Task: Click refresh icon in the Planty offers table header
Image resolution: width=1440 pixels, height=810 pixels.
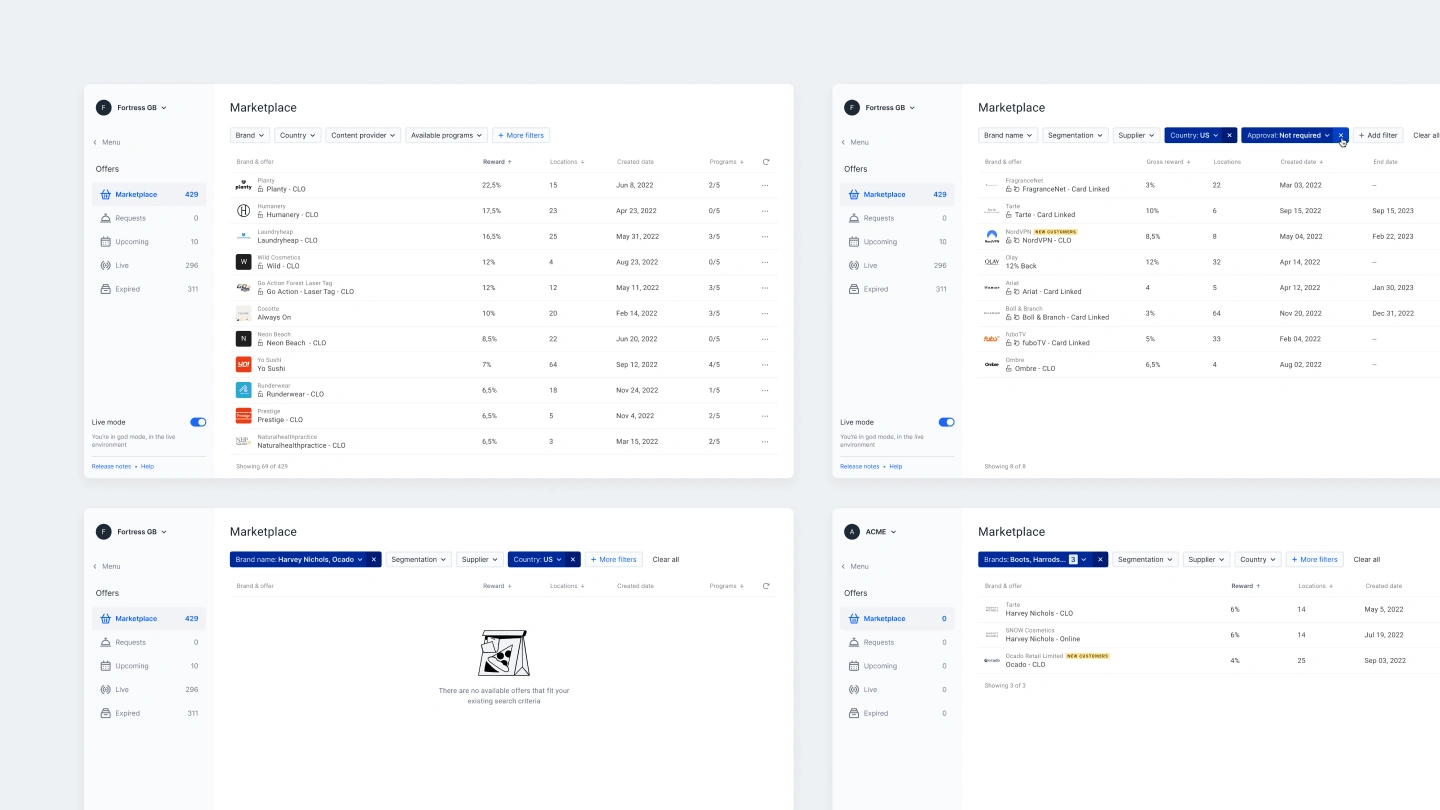Action: click(x=766, y=162)
